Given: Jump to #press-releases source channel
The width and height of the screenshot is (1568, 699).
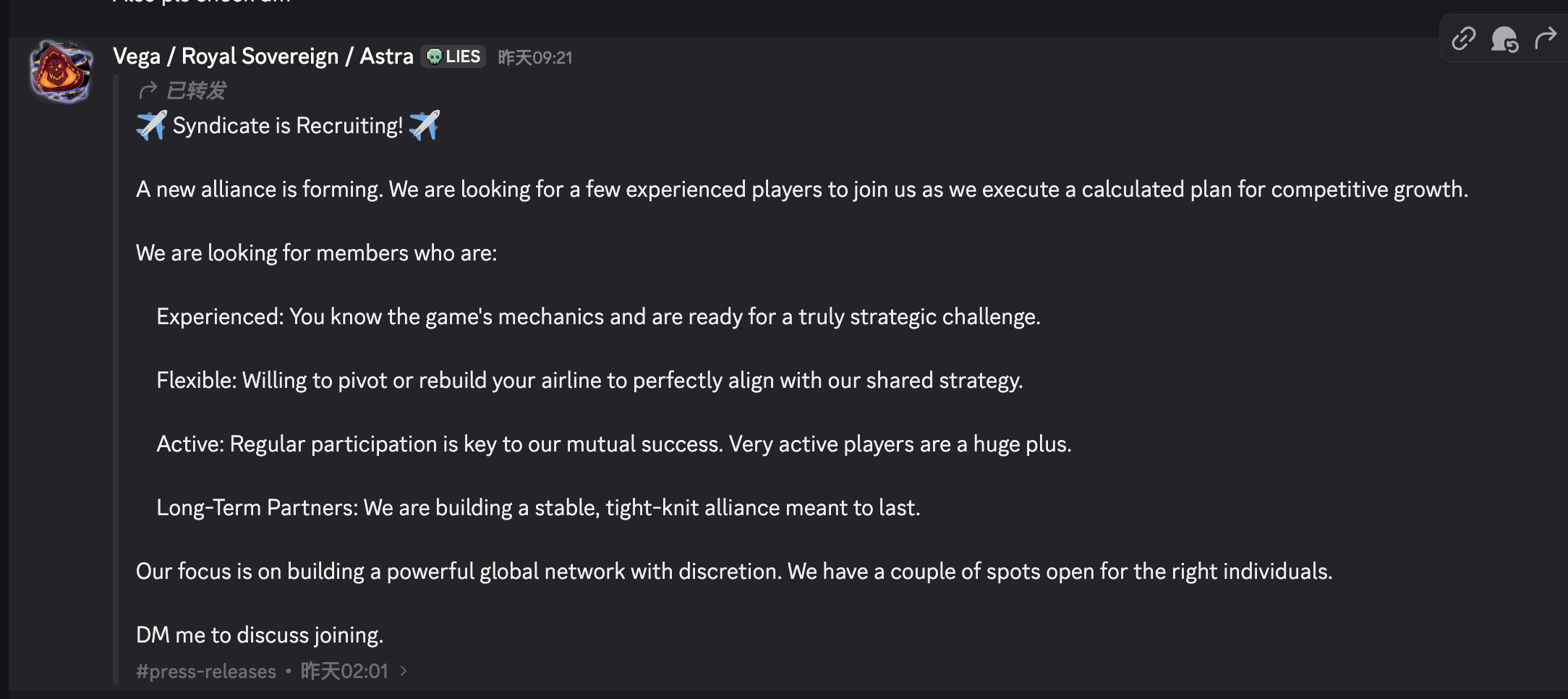Looking at the screenshot, I should tap(206, 672).
